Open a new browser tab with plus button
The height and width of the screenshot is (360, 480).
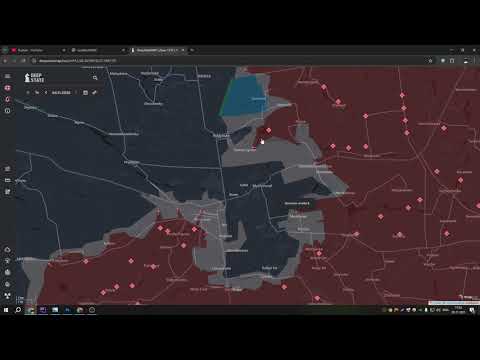click(x=192, y=50)
